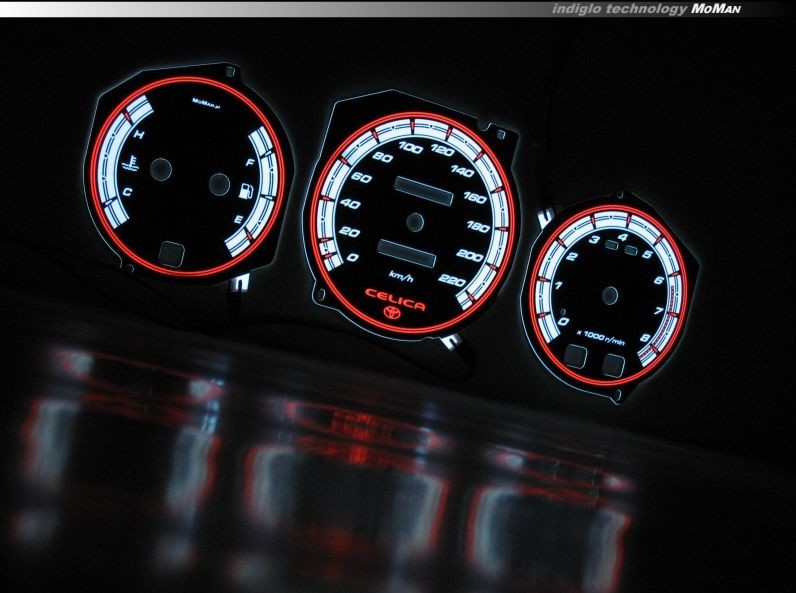The height and width of the screenshot is (593, 796).
Task: Click the x1000r/min label on tachometer
Action: tap(602, 337)
